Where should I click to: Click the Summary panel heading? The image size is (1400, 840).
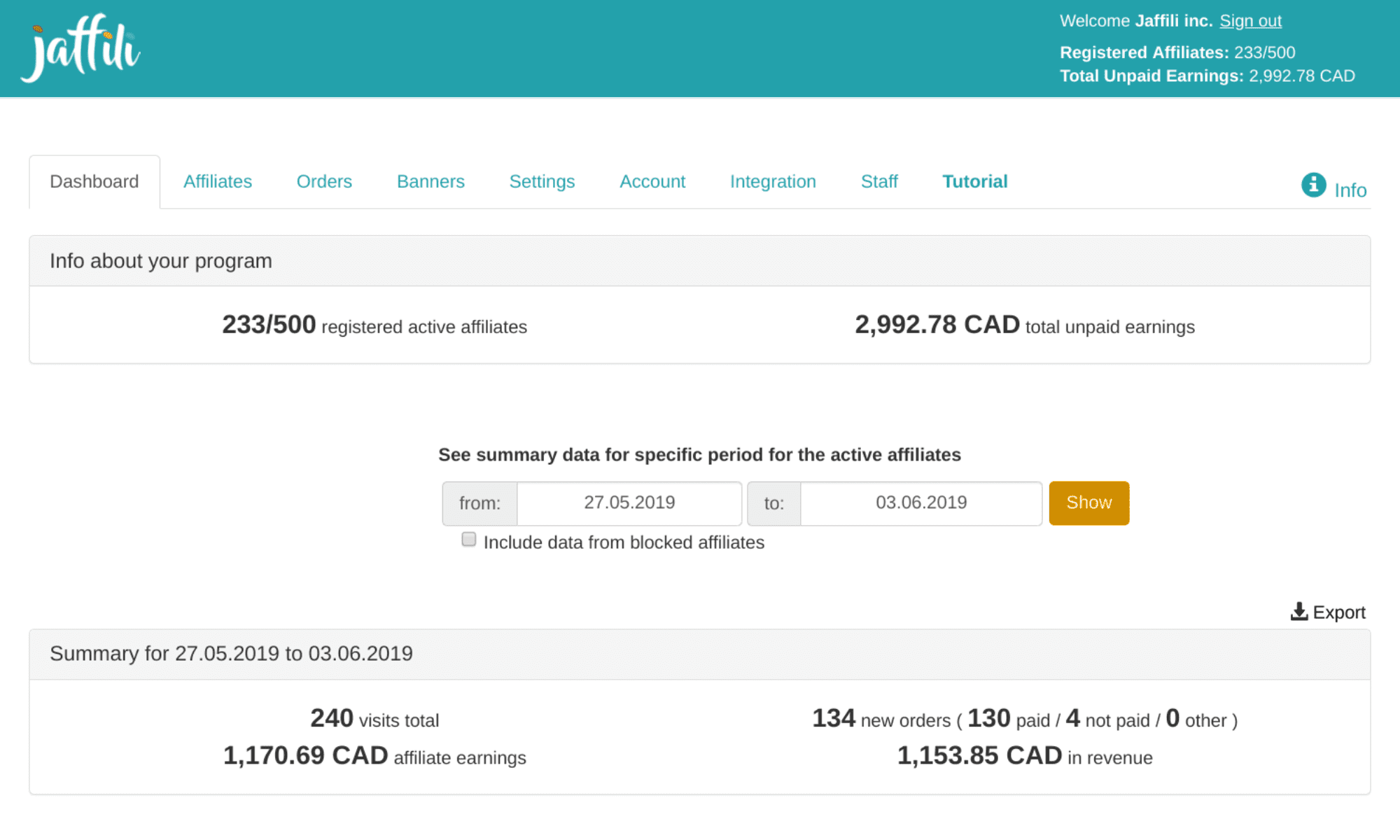click(231, 654)
